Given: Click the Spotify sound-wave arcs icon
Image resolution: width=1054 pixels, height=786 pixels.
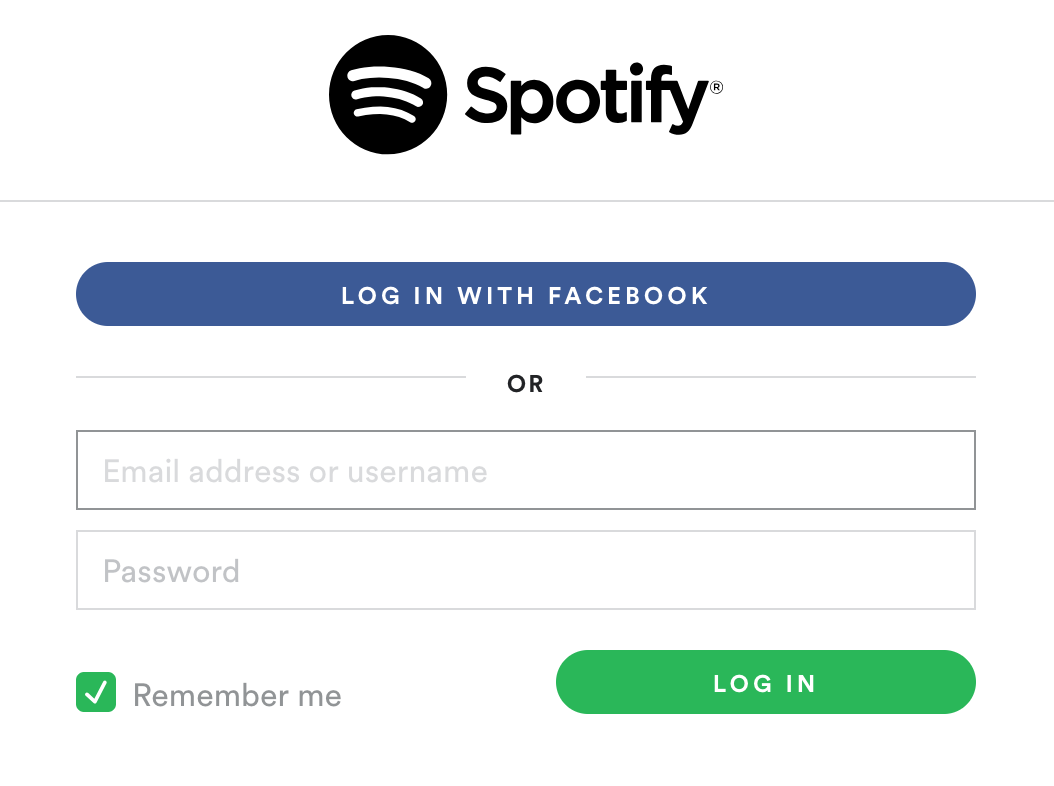Looking at the screenshot, I should click(x=388, y=94).
